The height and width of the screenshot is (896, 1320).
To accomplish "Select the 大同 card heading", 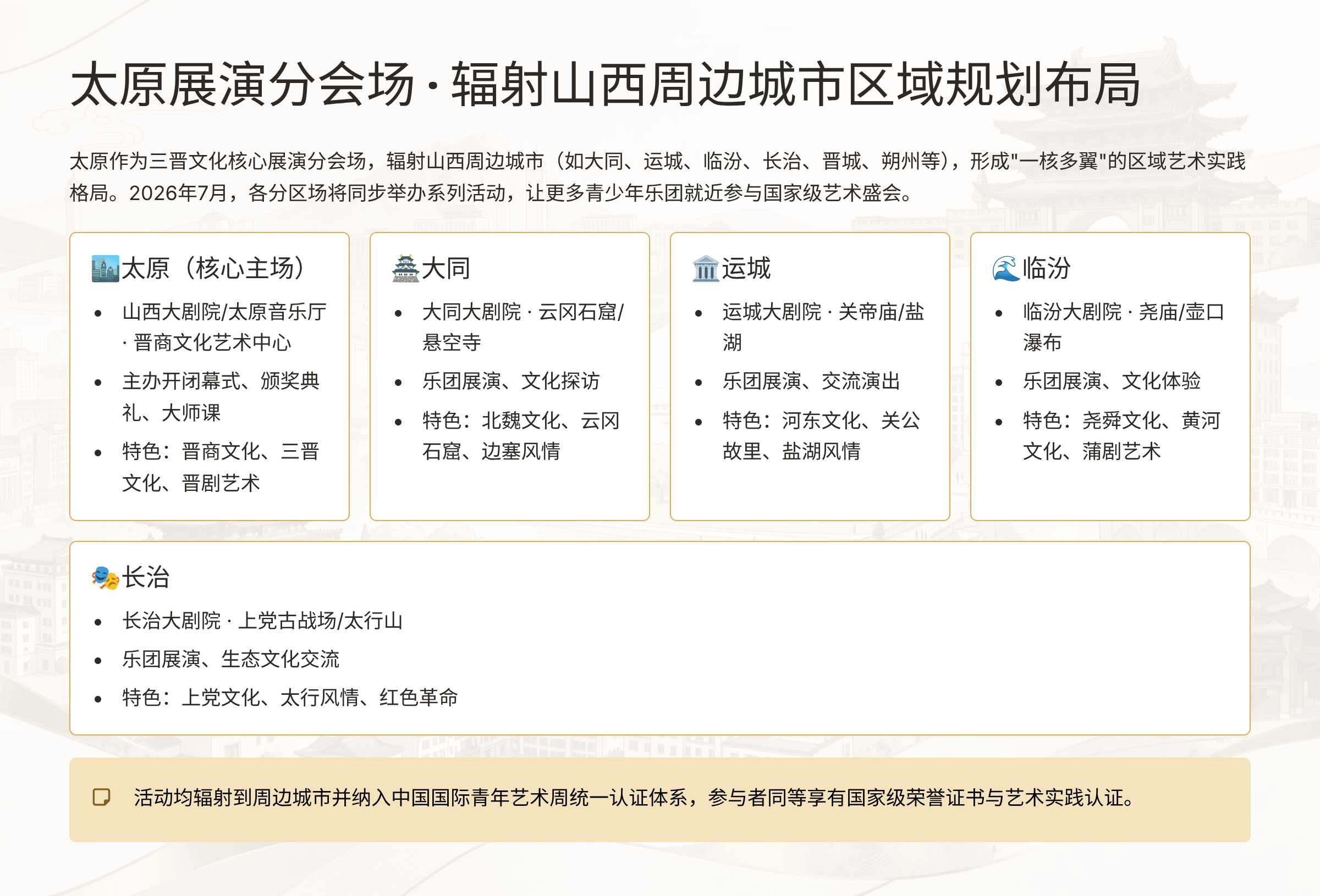I will (446, 269).
